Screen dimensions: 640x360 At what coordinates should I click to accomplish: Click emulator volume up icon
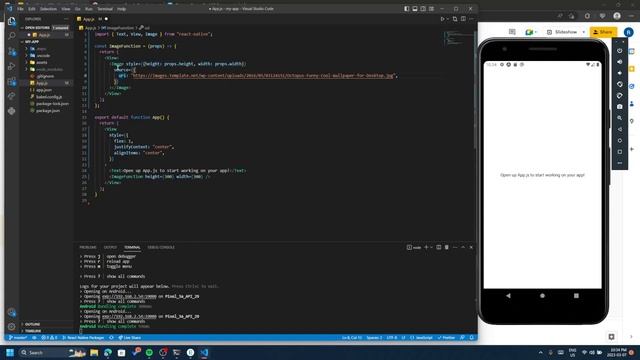[620, 62]
